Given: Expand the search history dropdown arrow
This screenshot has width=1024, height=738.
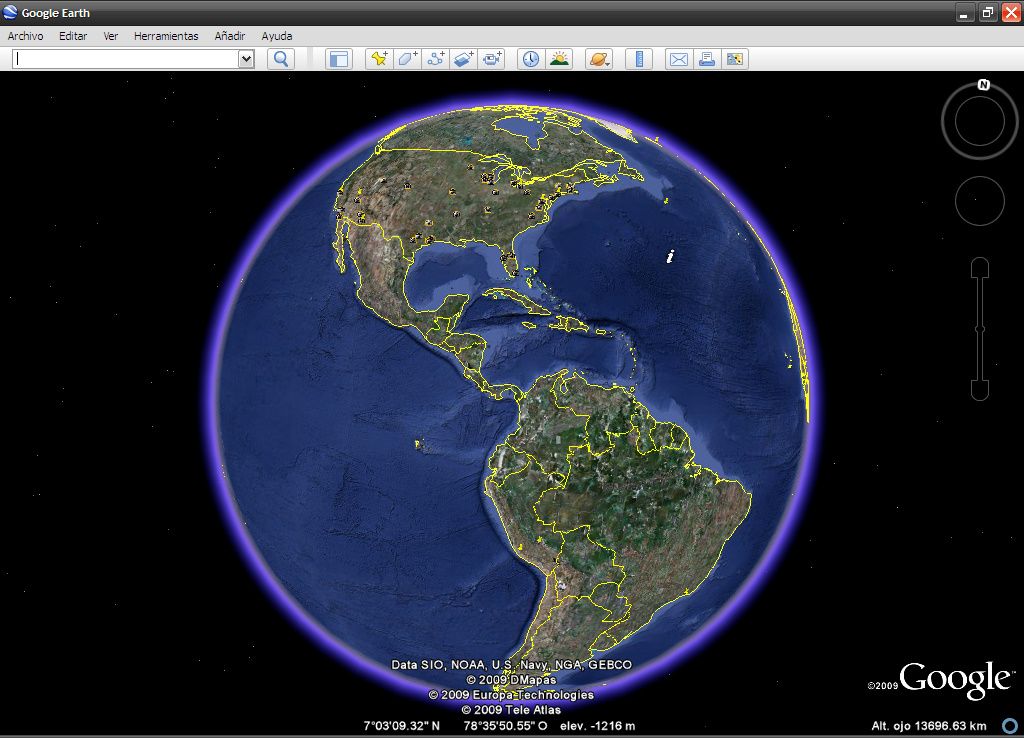Looking at the screenshot, I should pos(246,59).
